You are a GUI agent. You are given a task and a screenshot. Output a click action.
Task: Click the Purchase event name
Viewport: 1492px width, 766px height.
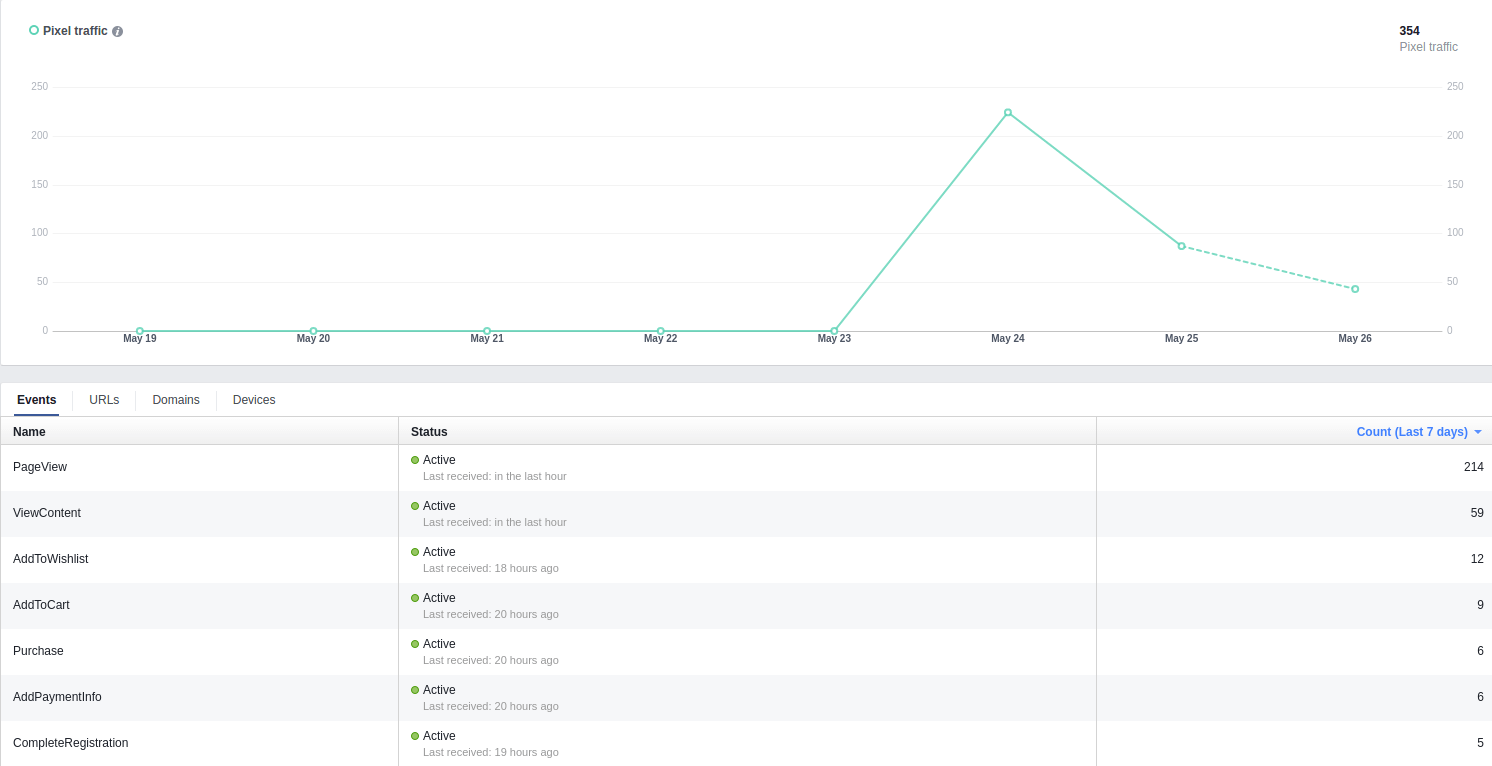tap(38, 651)
